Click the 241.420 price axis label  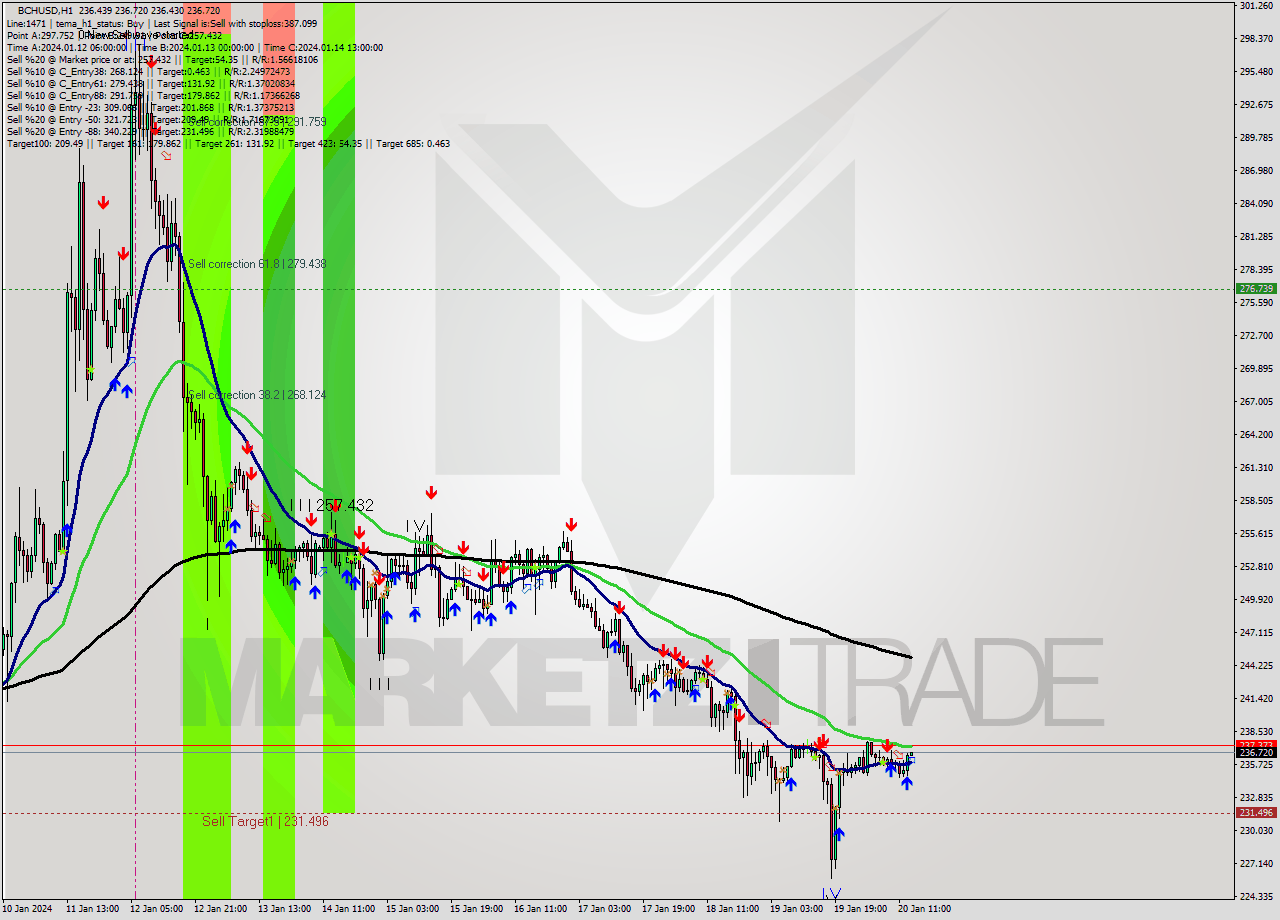coord(1256,699)
